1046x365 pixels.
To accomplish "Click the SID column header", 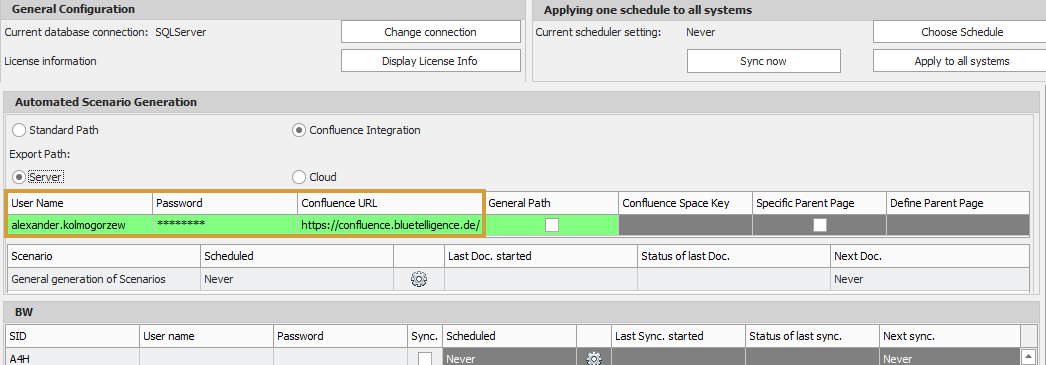I will [73, 336].
